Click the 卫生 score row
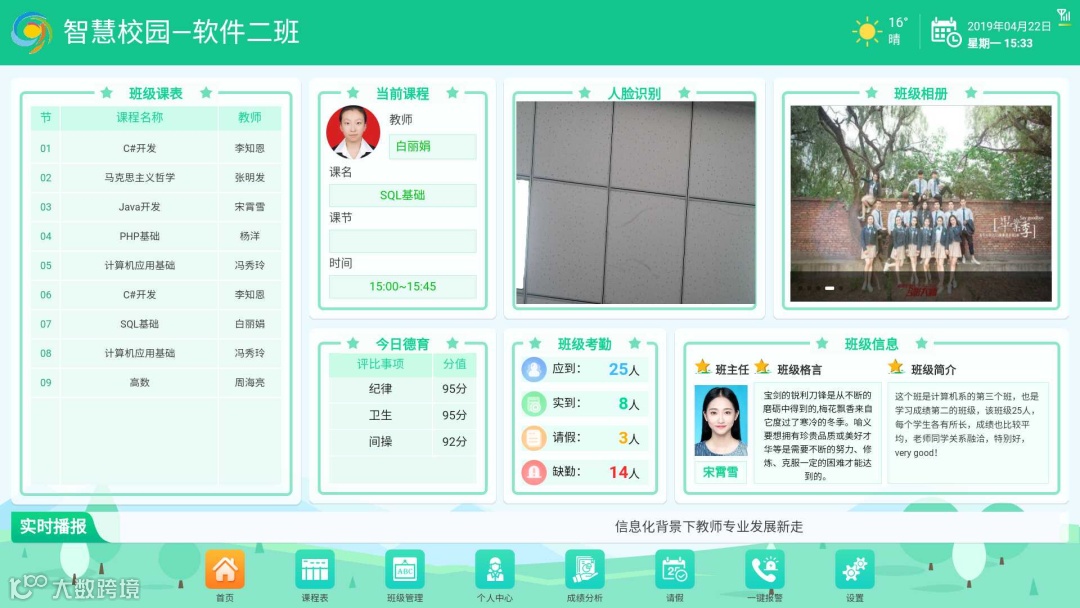 pyautogui.click(x=402, y=415)
